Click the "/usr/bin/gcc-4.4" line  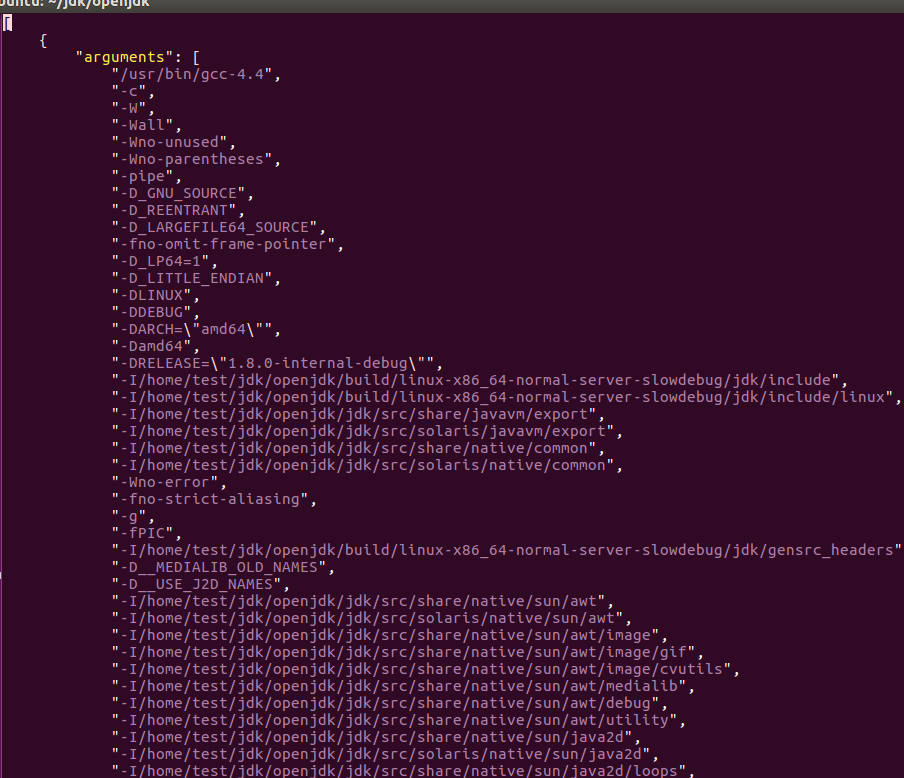[x=196, y=74]
